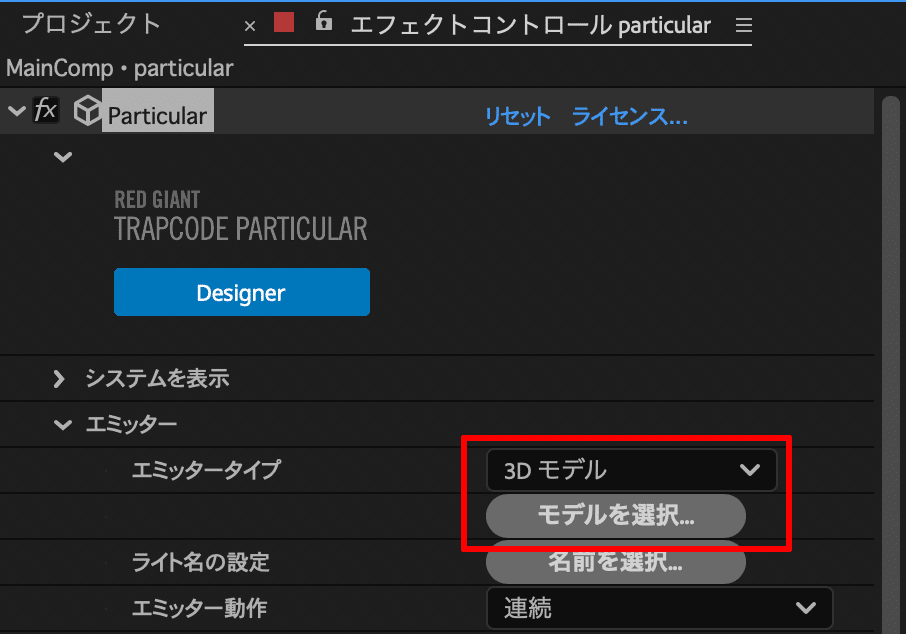Image resolution: width=906 pixels, height=634 pixels.
Task: Click the red label swatch on the tab
Action: coord(283,22)
